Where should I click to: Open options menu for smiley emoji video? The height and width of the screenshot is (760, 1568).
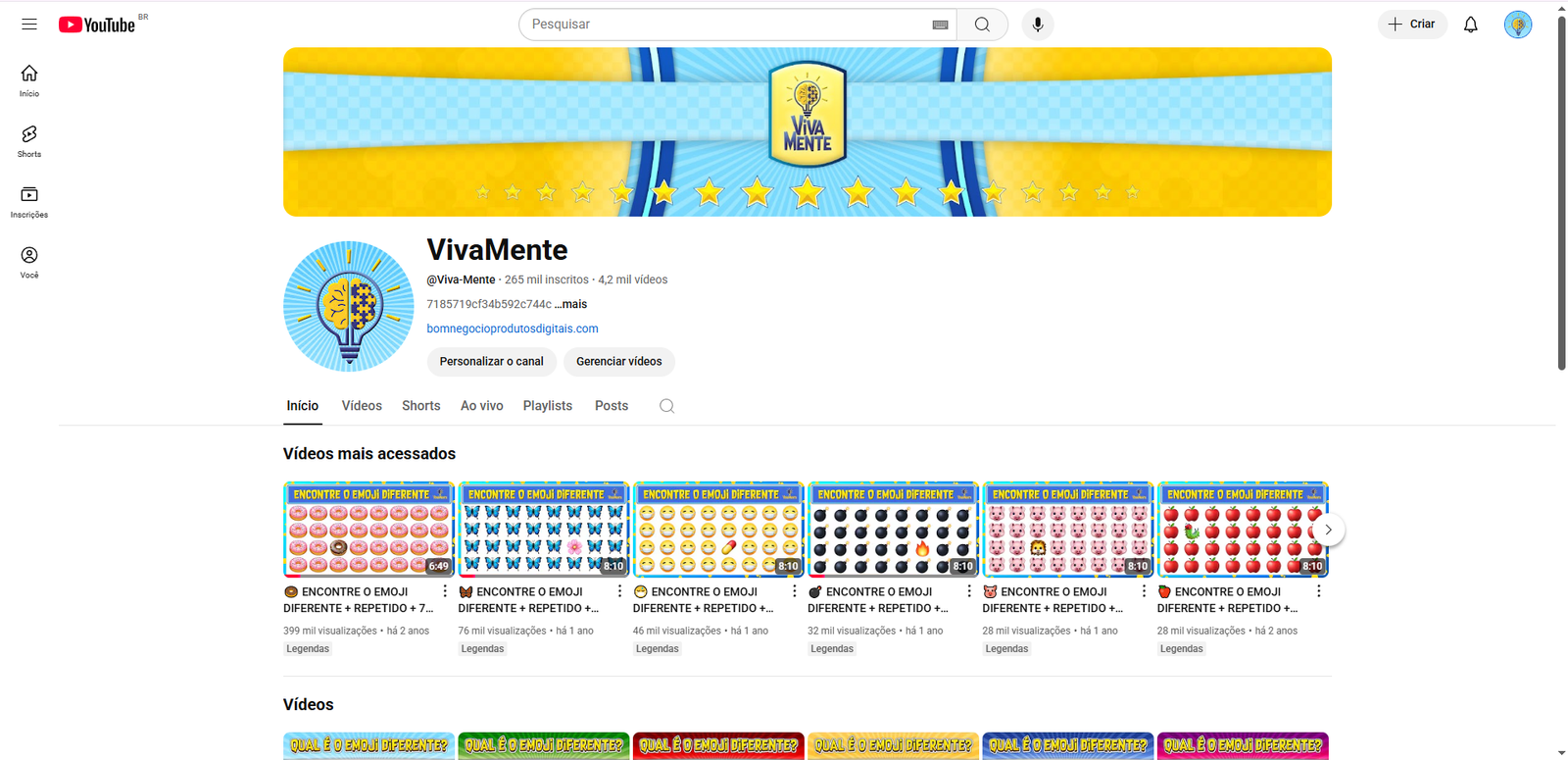(x=795, y=591)
